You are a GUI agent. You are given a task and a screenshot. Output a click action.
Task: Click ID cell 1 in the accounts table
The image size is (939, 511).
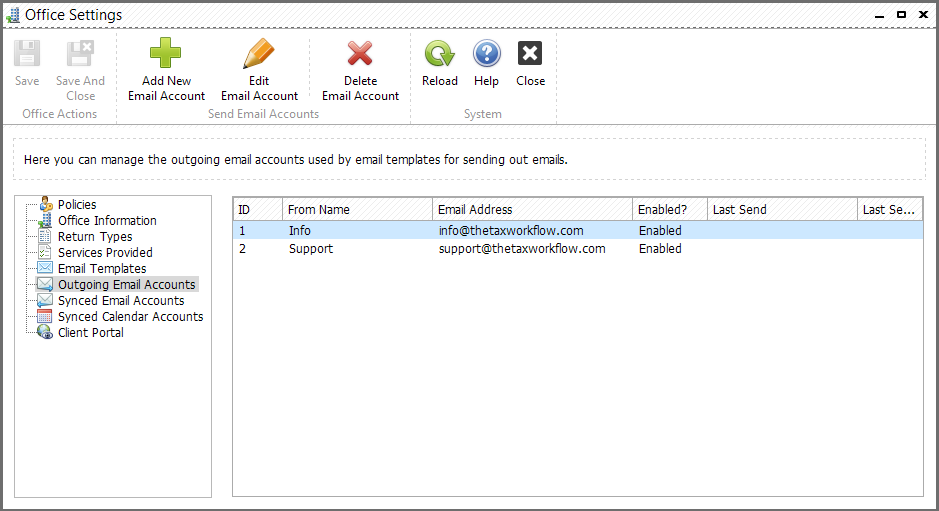[x=242, y=231]
